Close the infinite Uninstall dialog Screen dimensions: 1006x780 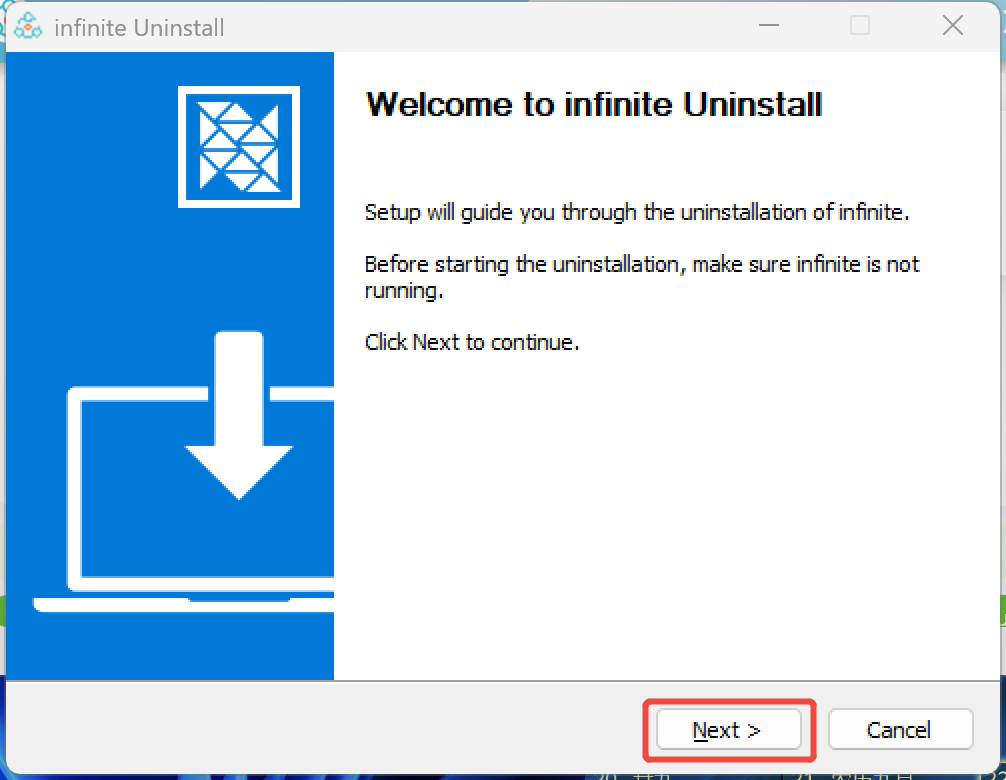952,26
